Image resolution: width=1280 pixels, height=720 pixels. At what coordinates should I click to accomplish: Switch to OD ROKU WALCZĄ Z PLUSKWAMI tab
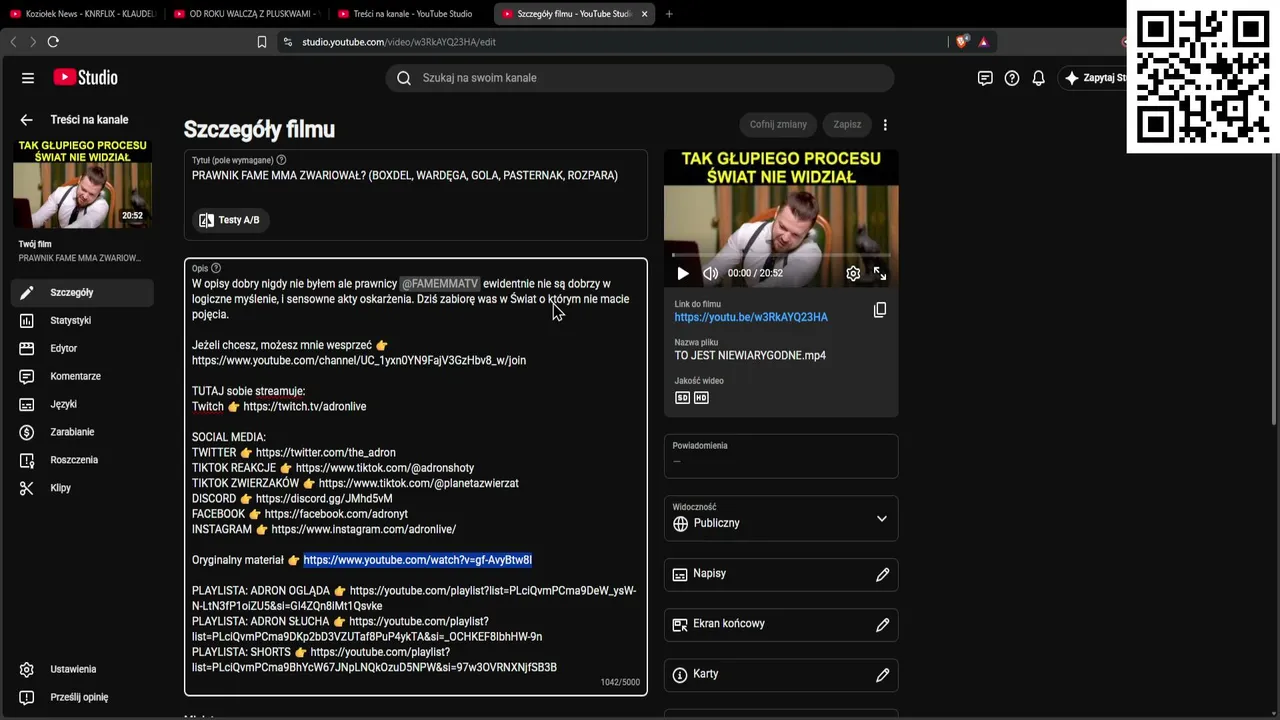246,14
